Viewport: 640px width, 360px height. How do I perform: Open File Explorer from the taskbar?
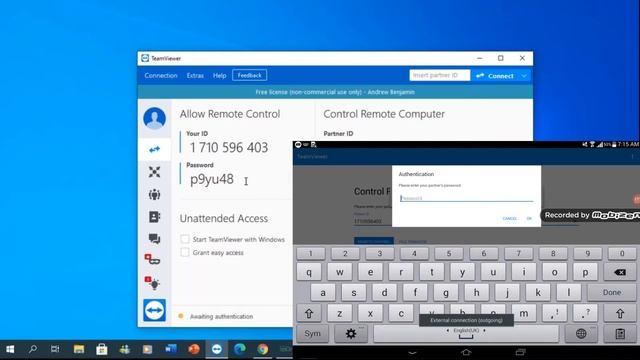(x=78, y=349)
